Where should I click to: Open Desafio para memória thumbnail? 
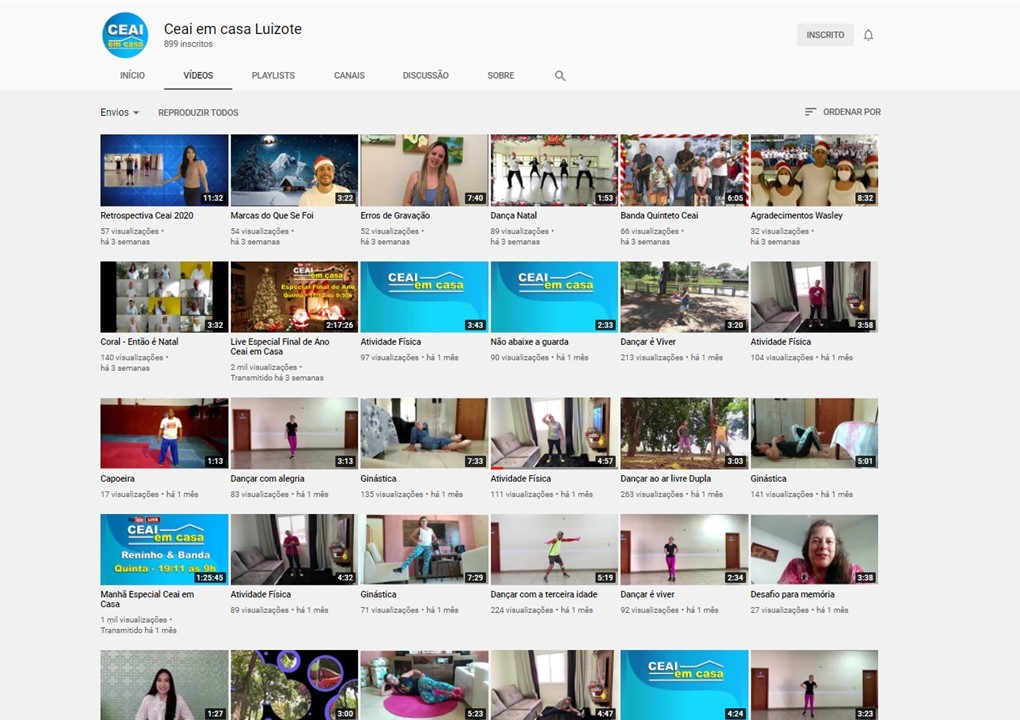tap(814, 550)
